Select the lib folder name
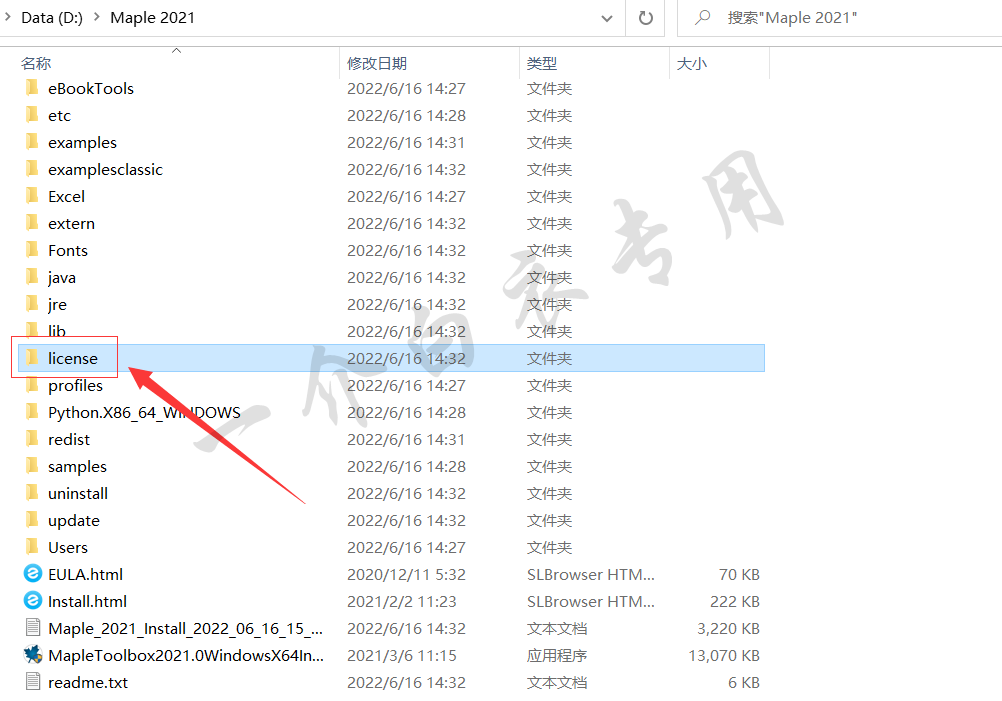Image resolution: width=1002 pixels, height=701 pixels. (x=57, y=331)
